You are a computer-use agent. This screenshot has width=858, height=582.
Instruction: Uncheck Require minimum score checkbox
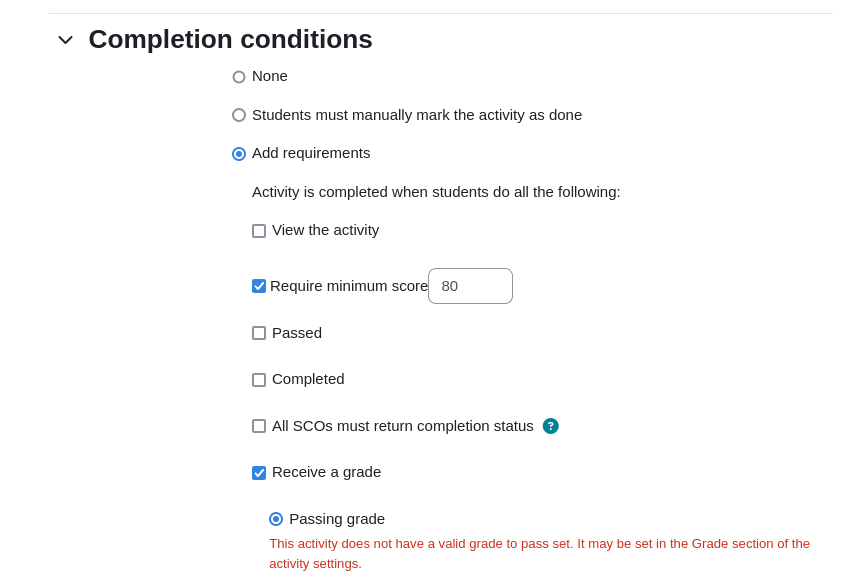click(259, 286)
